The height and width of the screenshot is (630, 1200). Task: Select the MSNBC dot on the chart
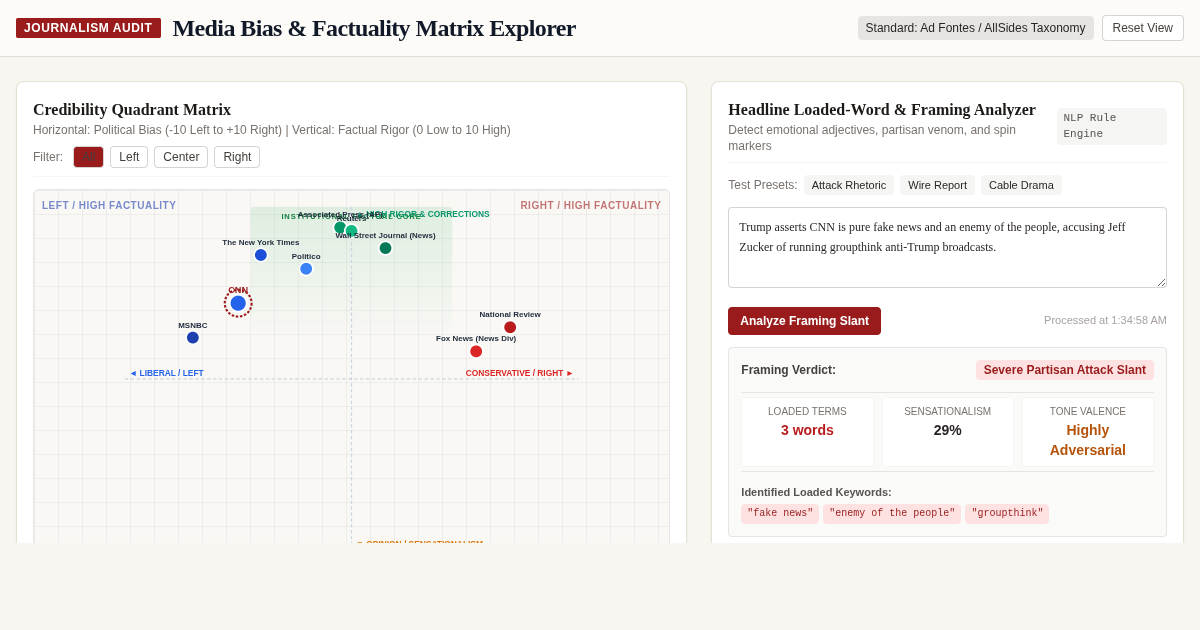point(193,338)
